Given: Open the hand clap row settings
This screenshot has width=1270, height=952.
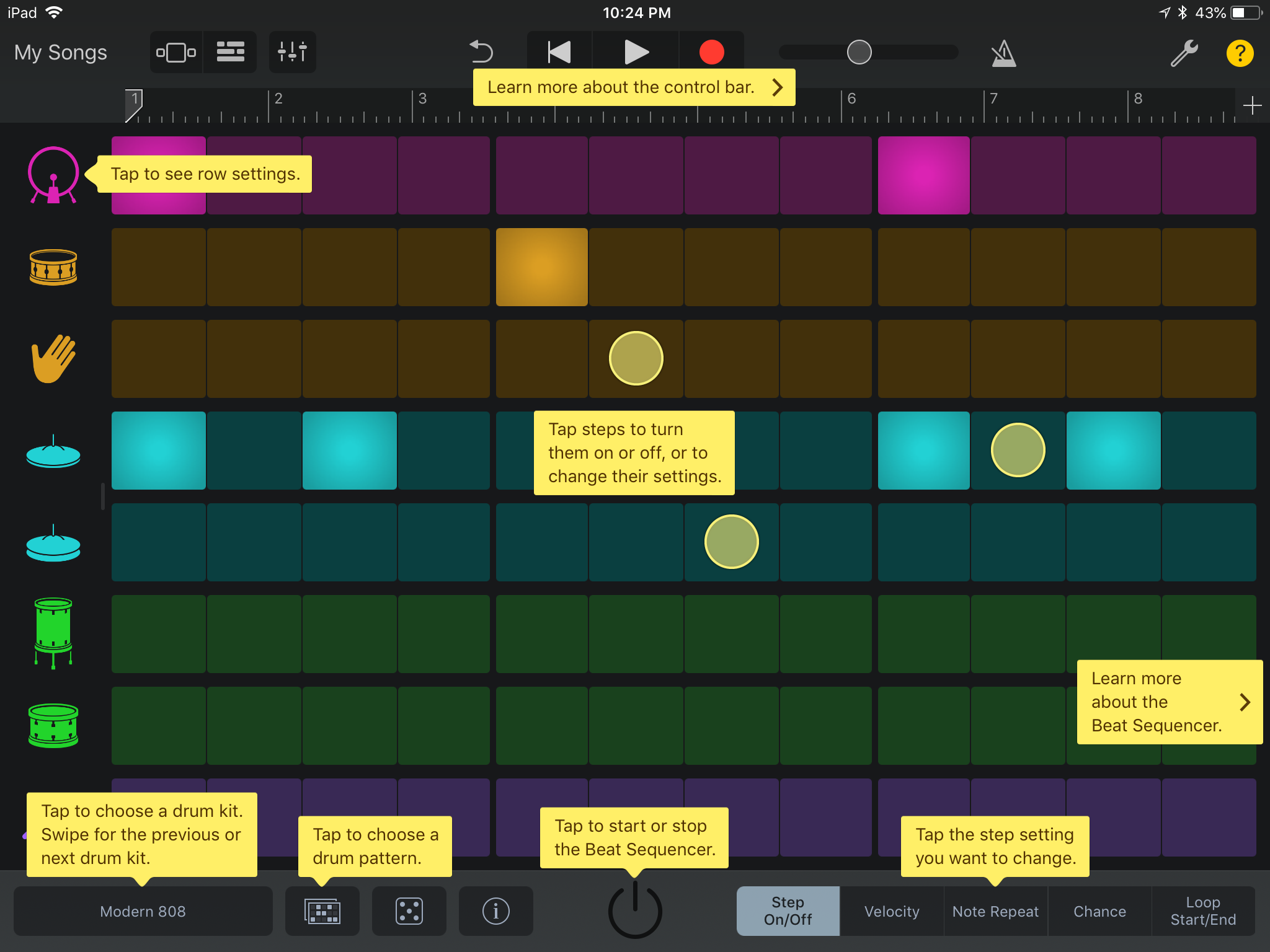Looking at the screenshot, I should click(53, 359).
